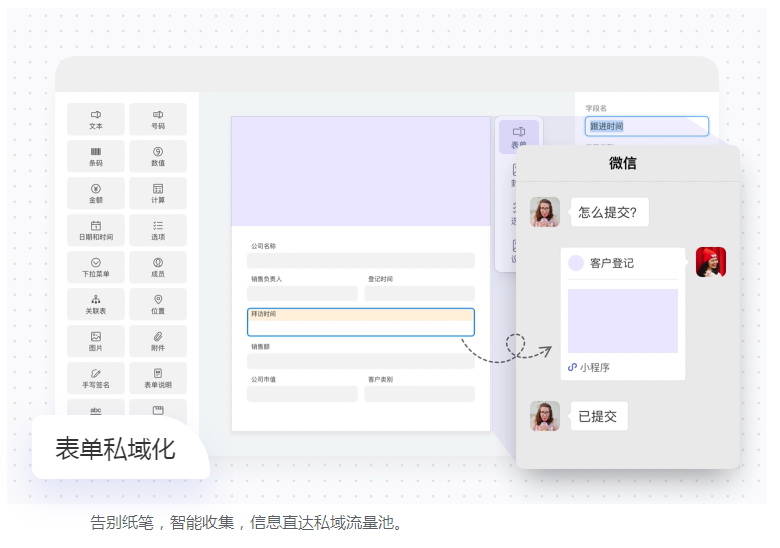
Task: Choose the 计算 calculation component
Action: click(158, 193)
